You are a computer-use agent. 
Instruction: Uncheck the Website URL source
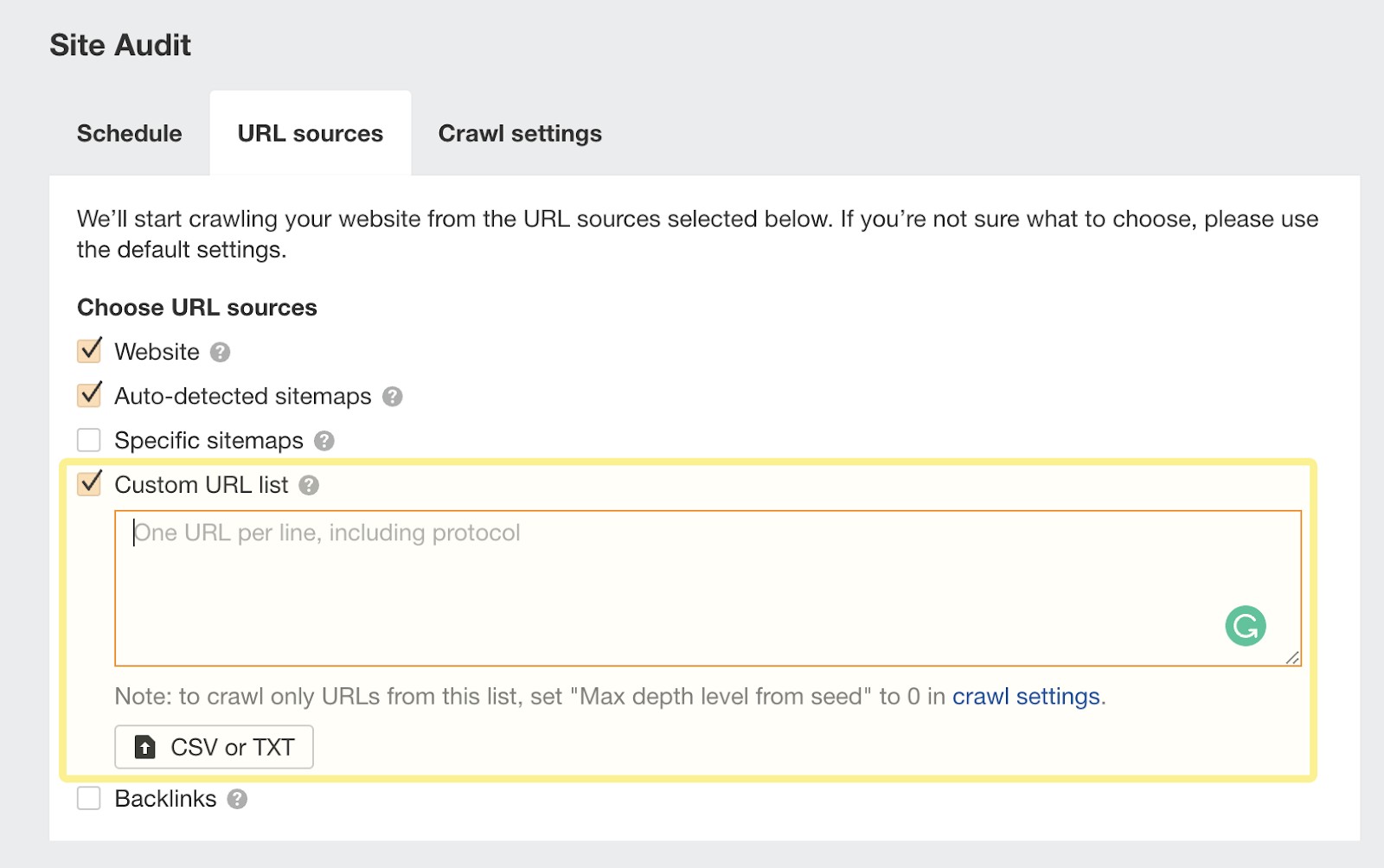(89, 351)
